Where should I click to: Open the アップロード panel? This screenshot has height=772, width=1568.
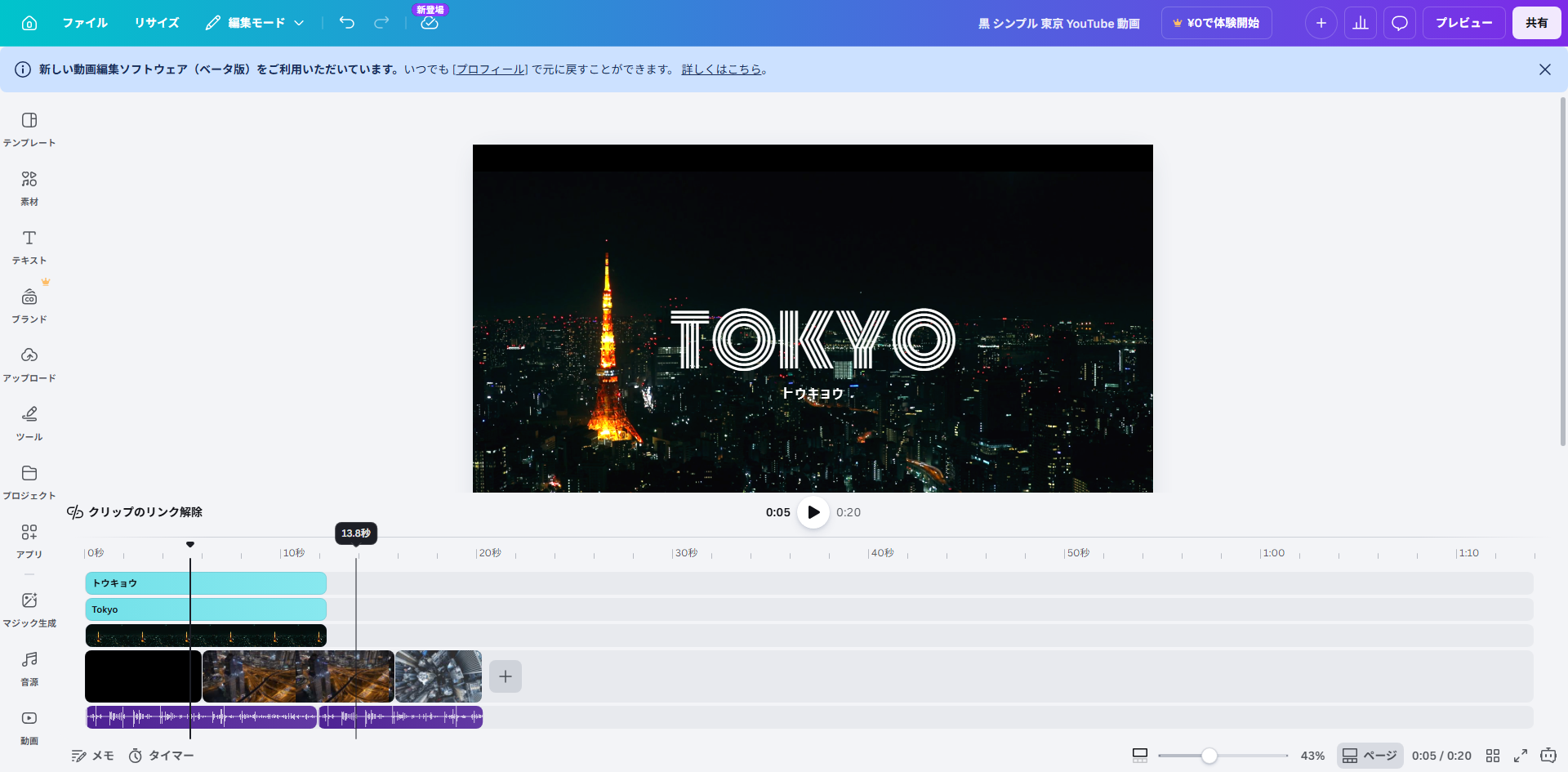29,364
